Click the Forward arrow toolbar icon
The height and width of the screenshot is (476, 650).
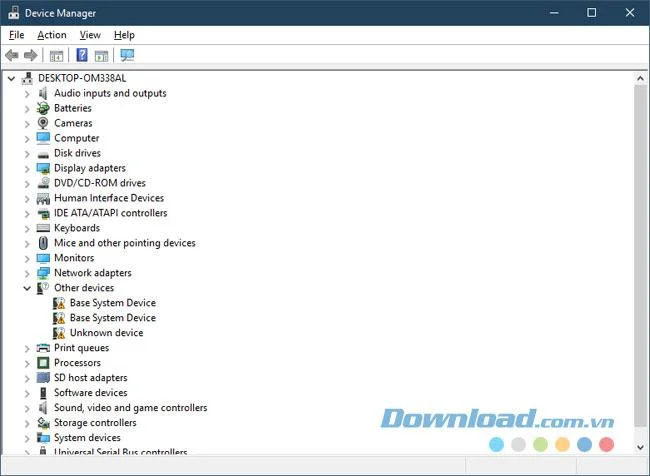31,55
